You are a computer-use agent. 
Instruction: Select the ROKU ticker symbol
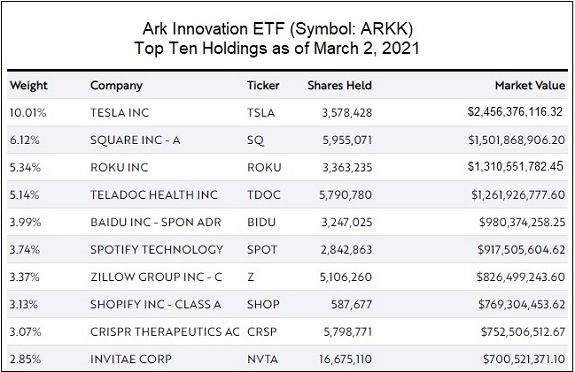264,167
